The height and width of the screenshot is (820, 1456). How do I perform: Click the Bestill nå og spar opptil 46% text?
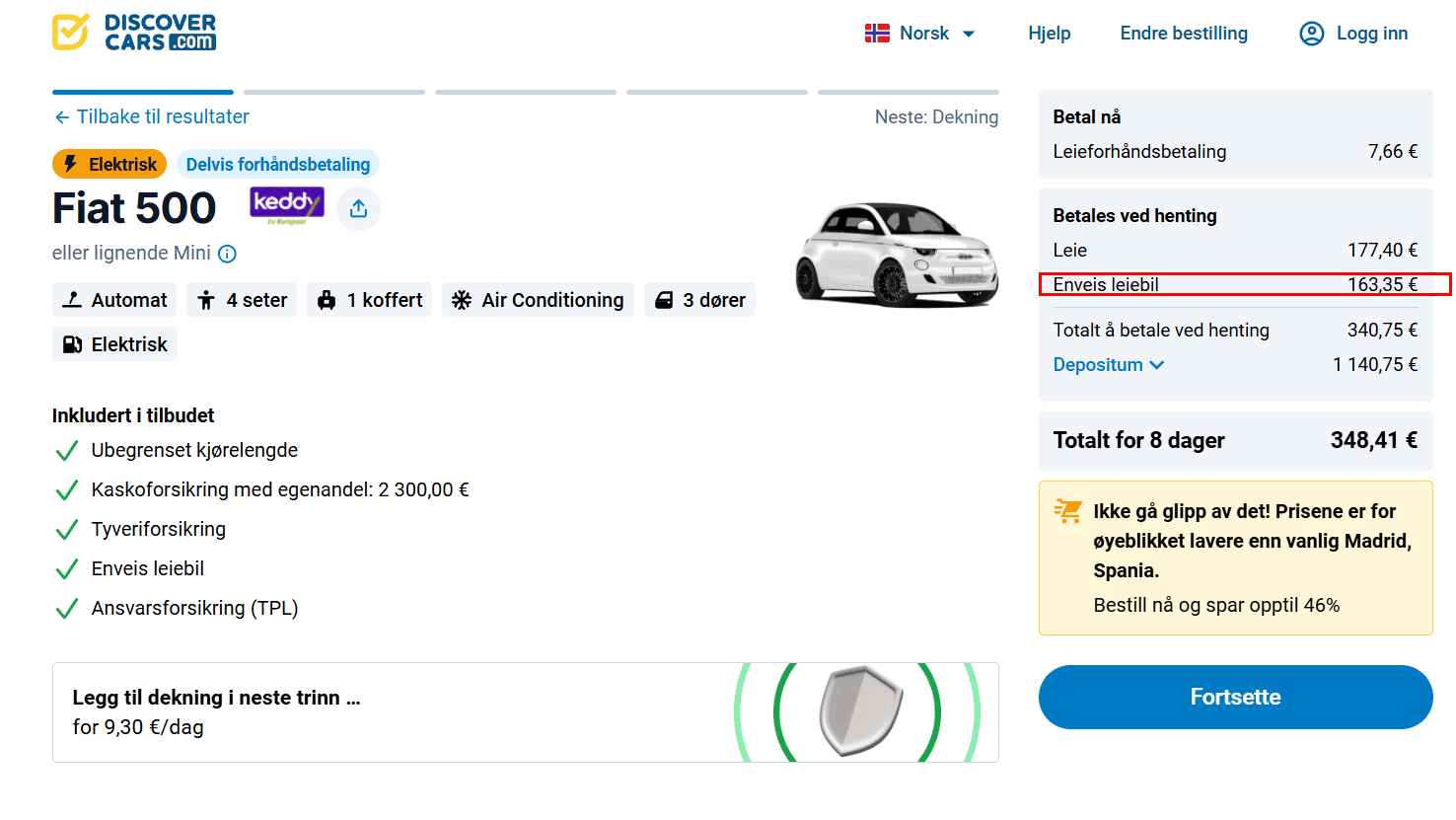[1216, 605]
